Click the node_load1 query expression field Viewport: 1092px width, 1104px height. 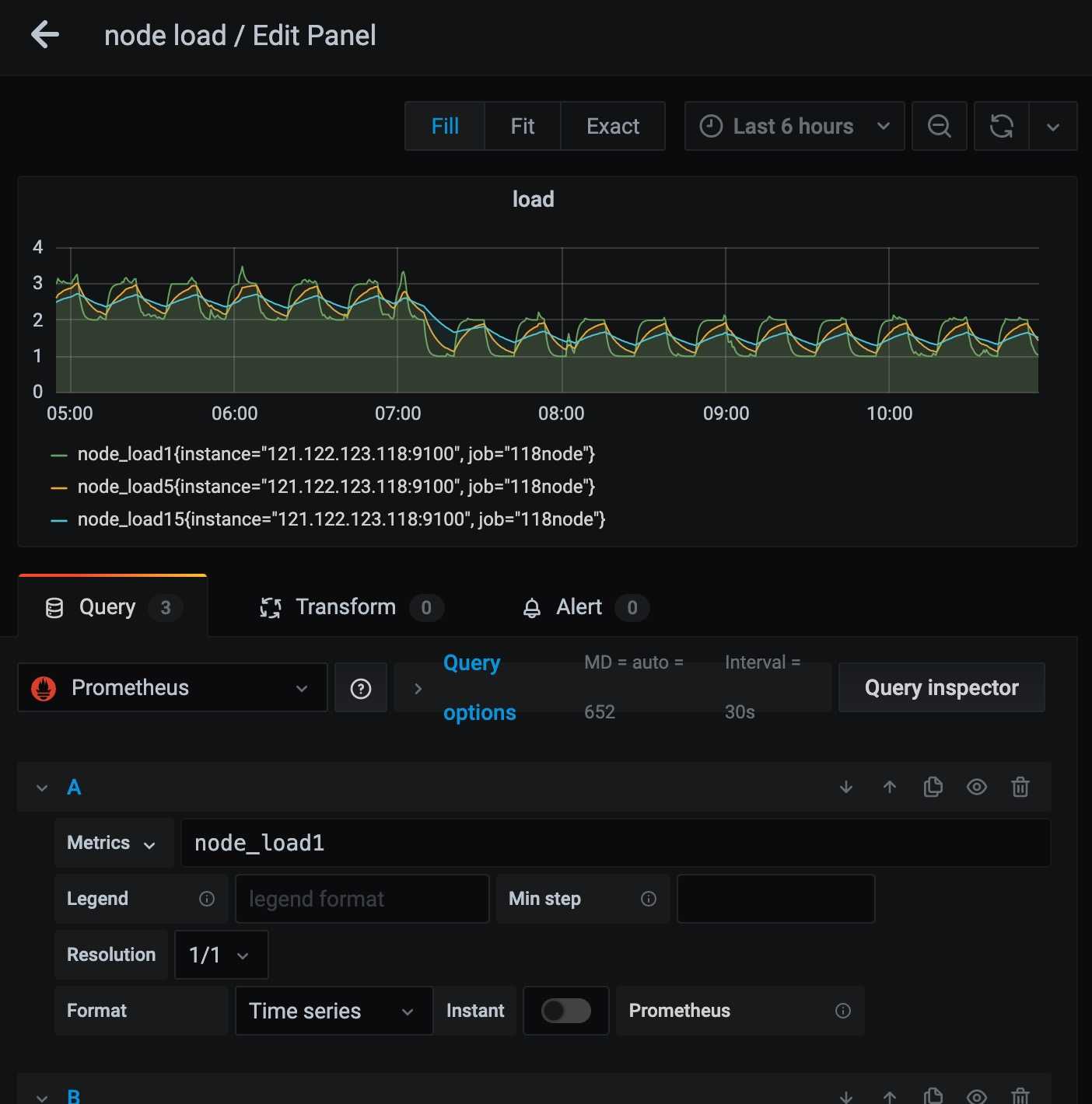pyautogui.click(x=615, y=843)
